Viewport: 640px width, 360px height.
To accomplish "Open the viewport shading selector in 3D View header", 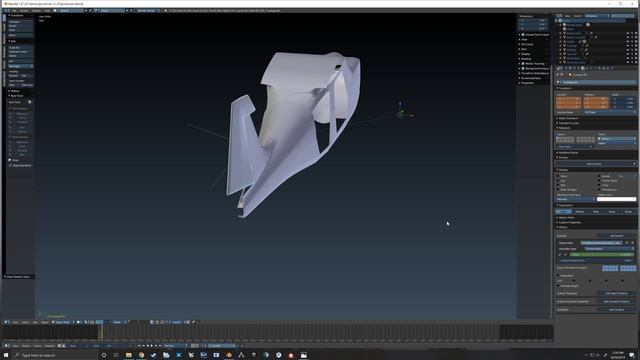I will (79, 322).
